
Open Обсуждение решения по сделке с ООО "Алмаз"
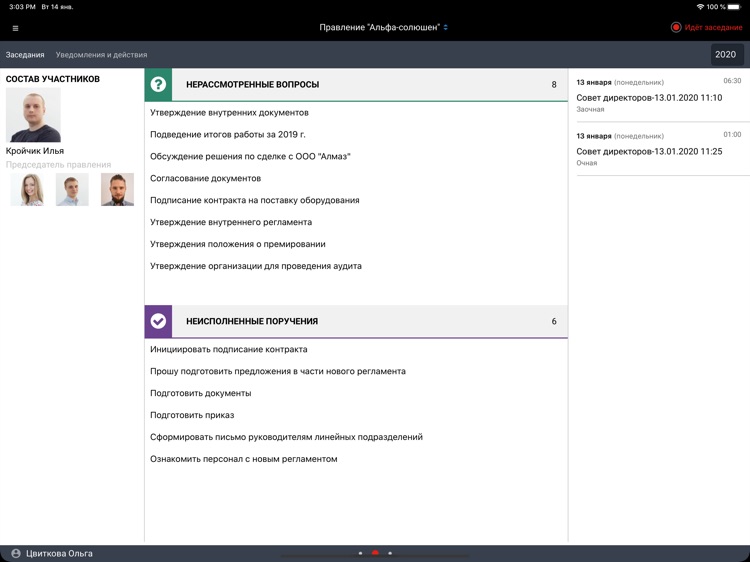(250, 156)
